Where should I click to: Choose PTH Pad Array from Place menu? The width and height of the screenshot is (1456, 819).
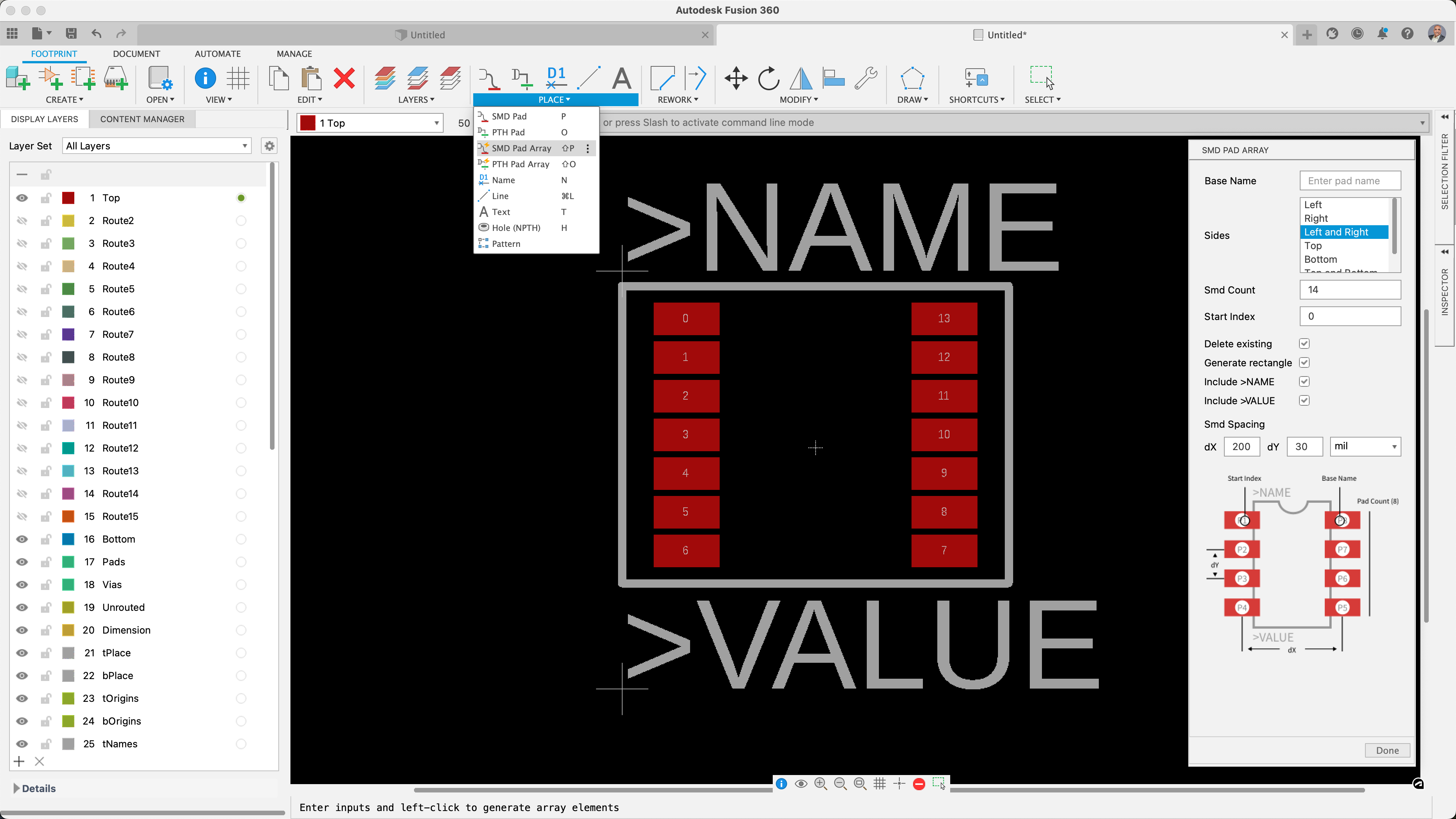[x=536, y=164]
